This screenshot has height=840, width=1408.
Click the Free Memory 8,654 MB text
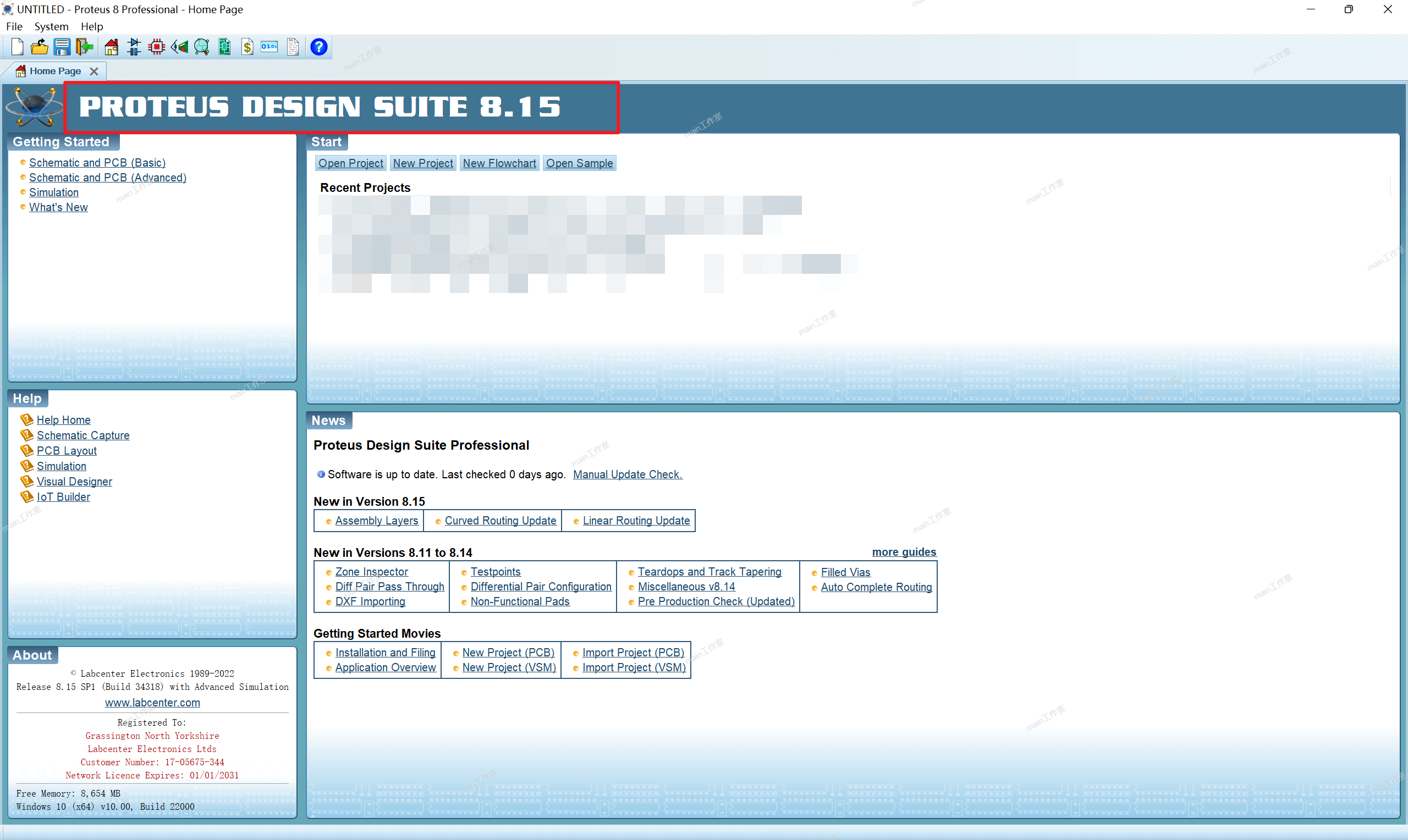click(x=68, y=794)
